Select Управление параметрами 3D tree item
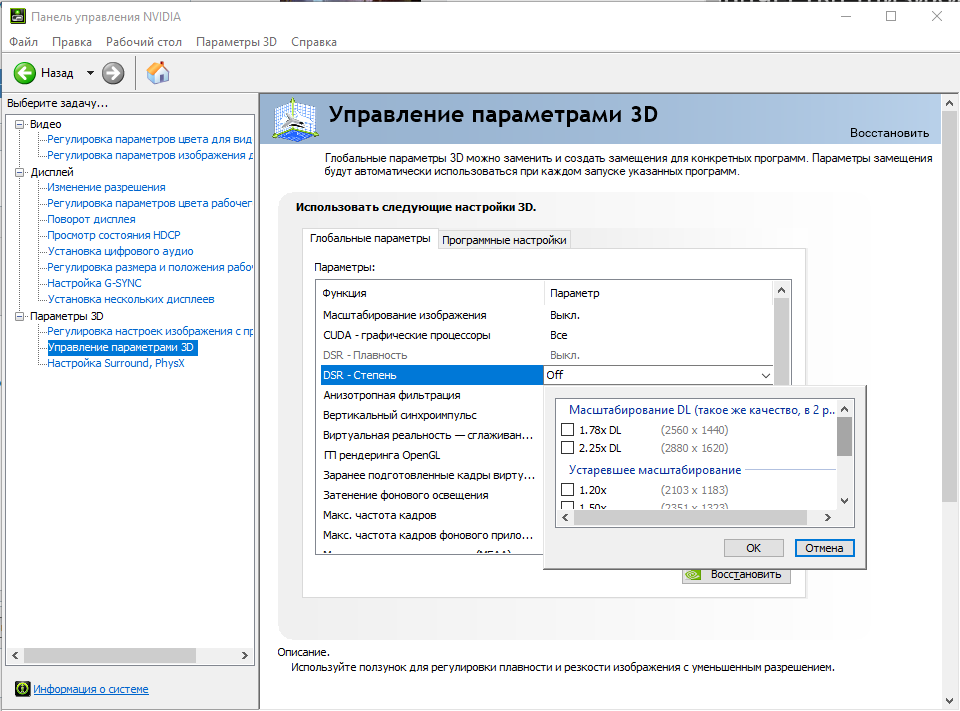The height and width of the screenshot is (711, 960). tap(121, 347)
